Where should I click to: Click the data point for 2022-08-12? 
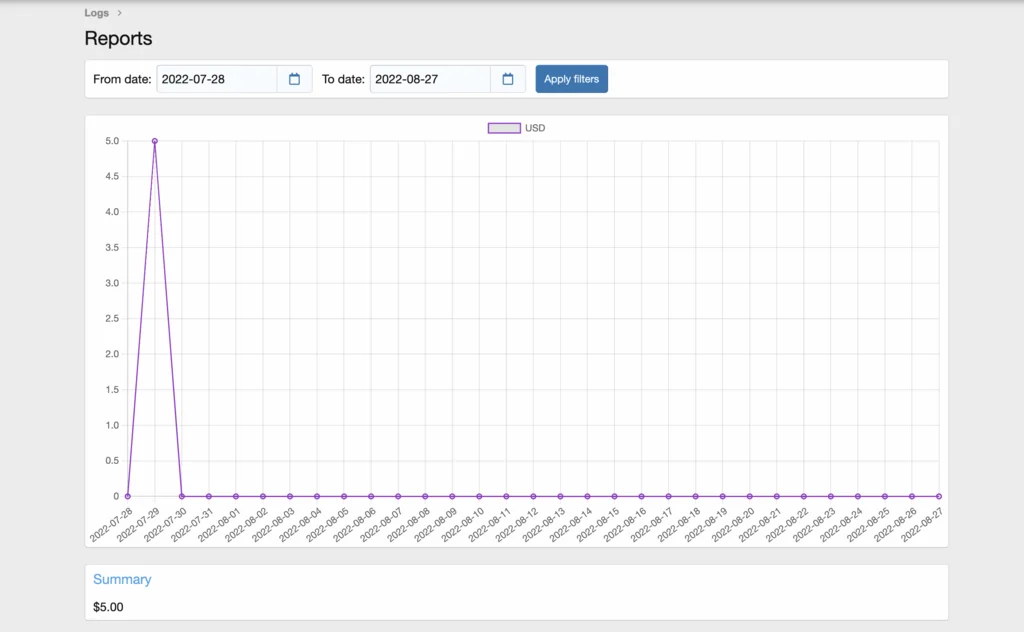coord(533,496)
